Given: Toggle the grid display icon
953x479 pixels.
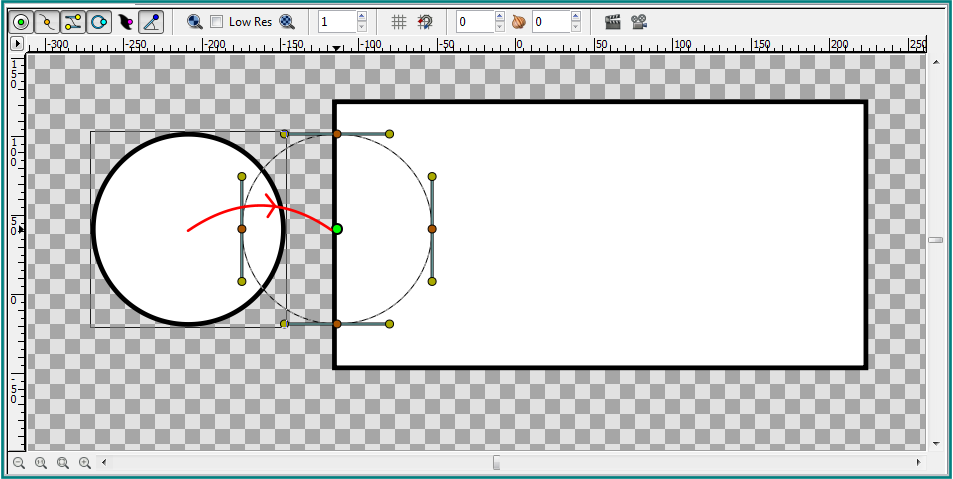Looking at the screenshot, I should coord(398,22).
